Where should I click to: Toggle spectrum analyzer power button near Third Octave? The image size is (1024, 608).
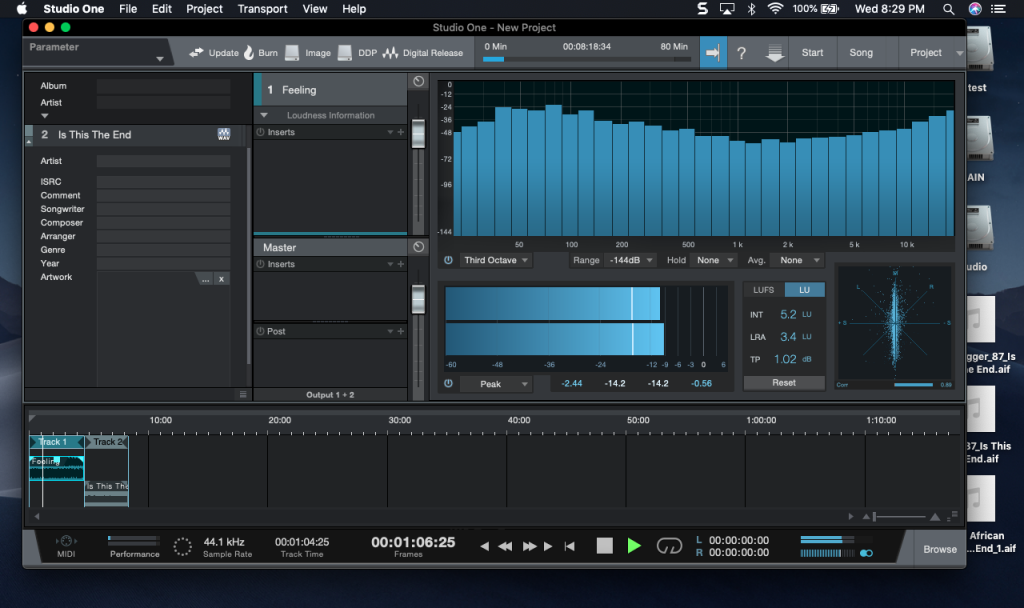pyautogui.click(x=448, y=260)
